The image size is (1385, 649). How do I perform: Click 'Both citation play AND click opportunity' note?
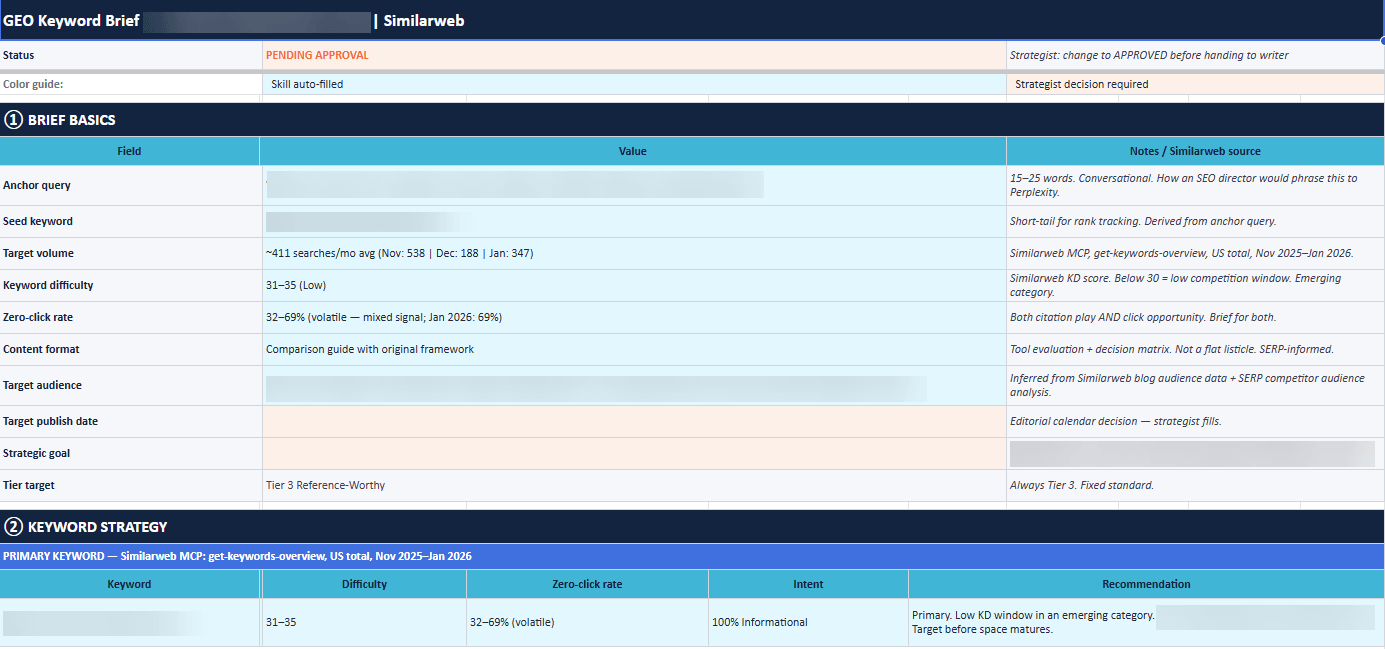coord(1195,317)
